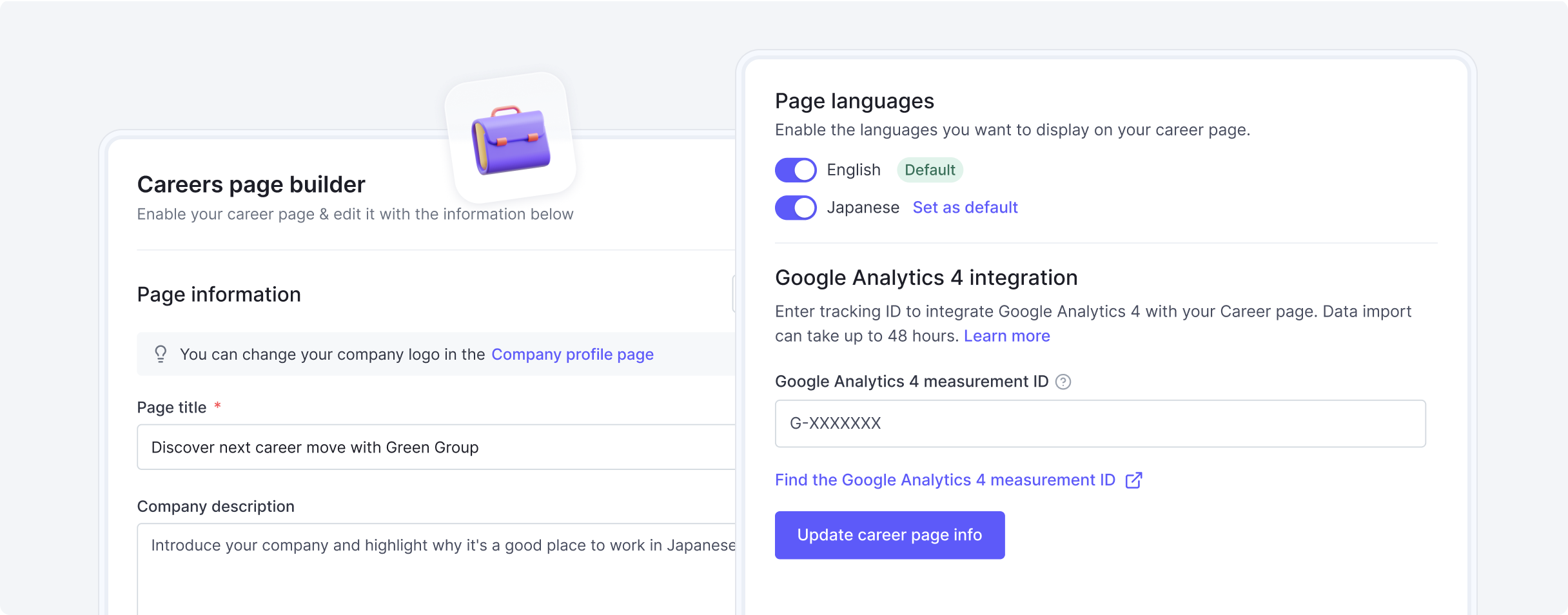The image size is (1568, 615).
Task: Click into the Company description text area
Action: click(x=436, y=567)
